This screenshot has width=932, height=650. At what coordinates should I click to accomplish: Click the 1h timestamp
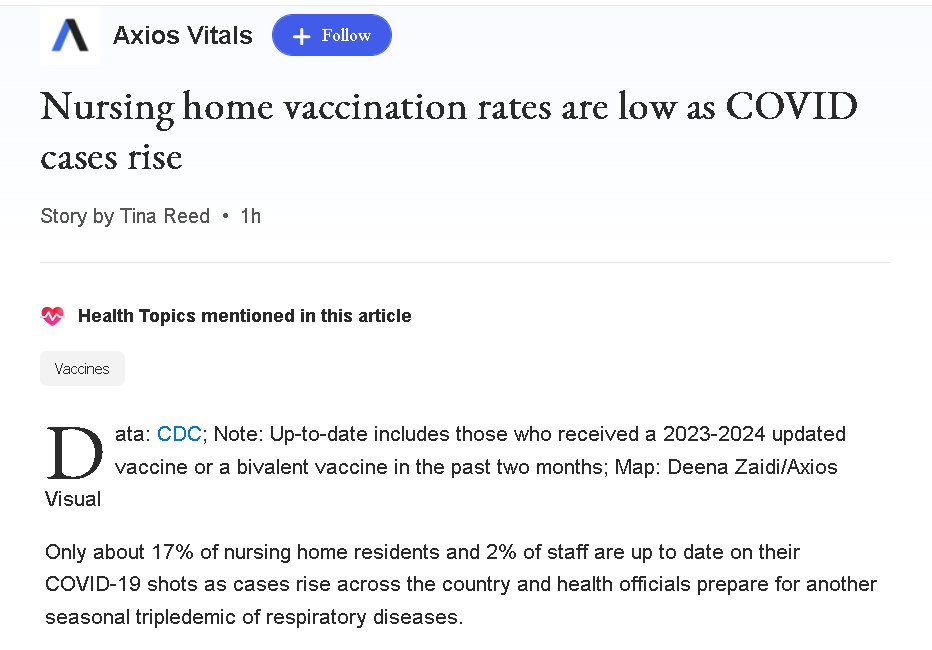click(x=250, y=216)
